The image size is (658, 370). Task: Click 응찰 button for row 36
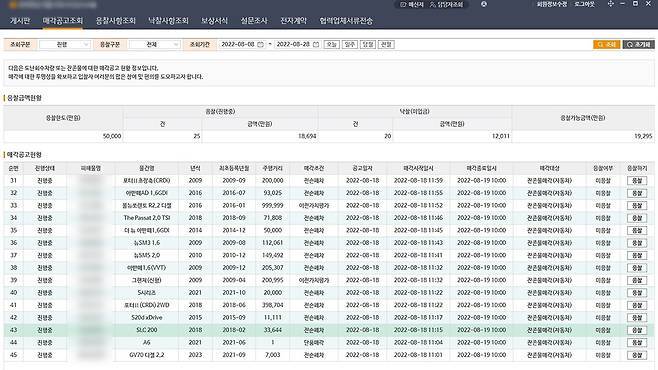(x=637, y=243)
